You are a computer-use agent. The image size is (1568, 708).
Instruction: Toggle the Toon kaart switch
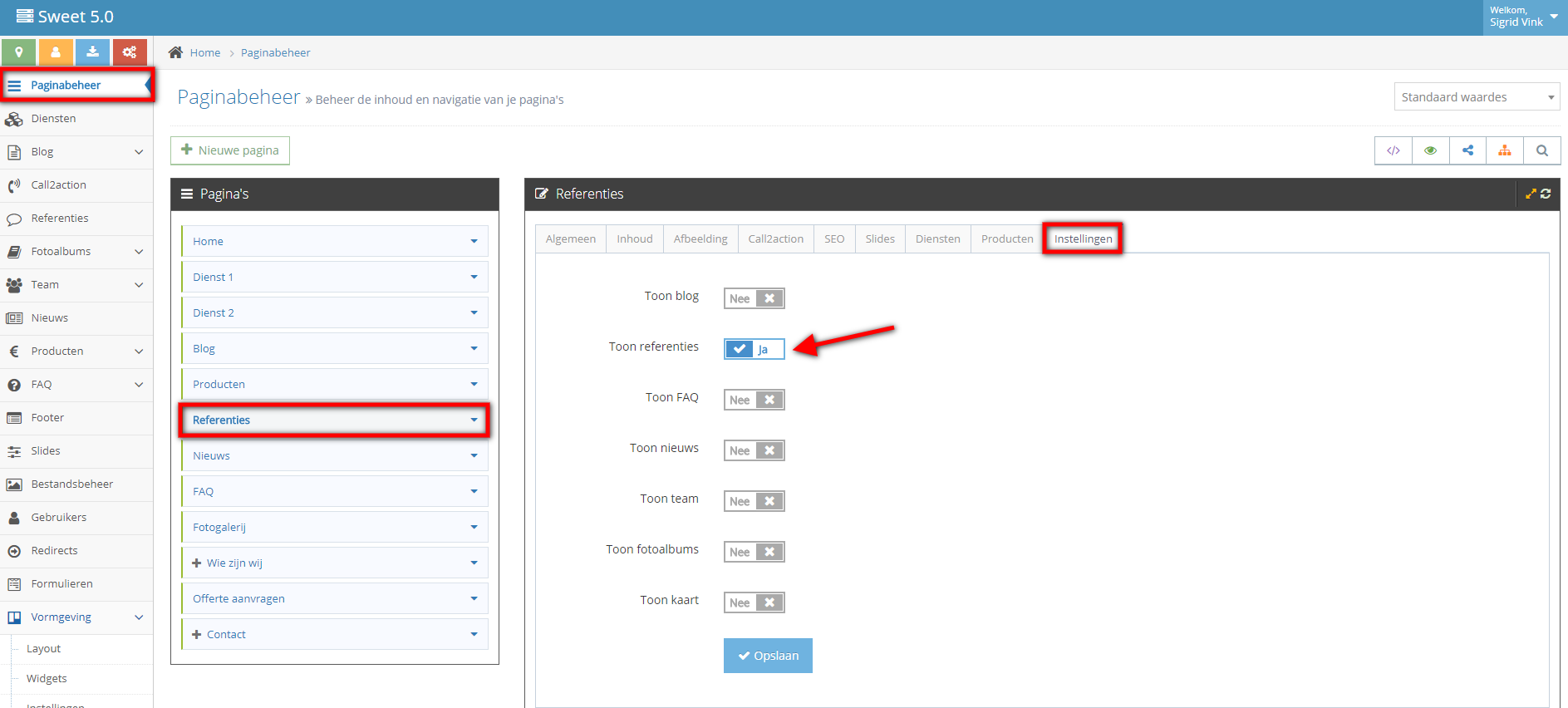coord(754,602)
